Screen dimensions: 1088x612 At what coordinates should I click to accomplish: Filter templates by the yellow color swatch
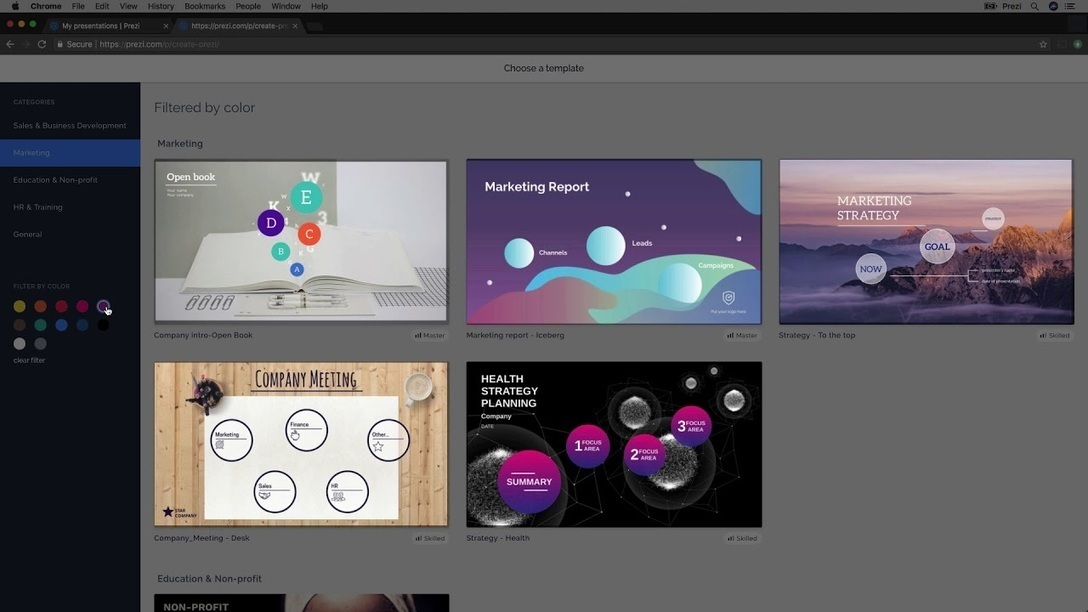[x=19, y=307]
